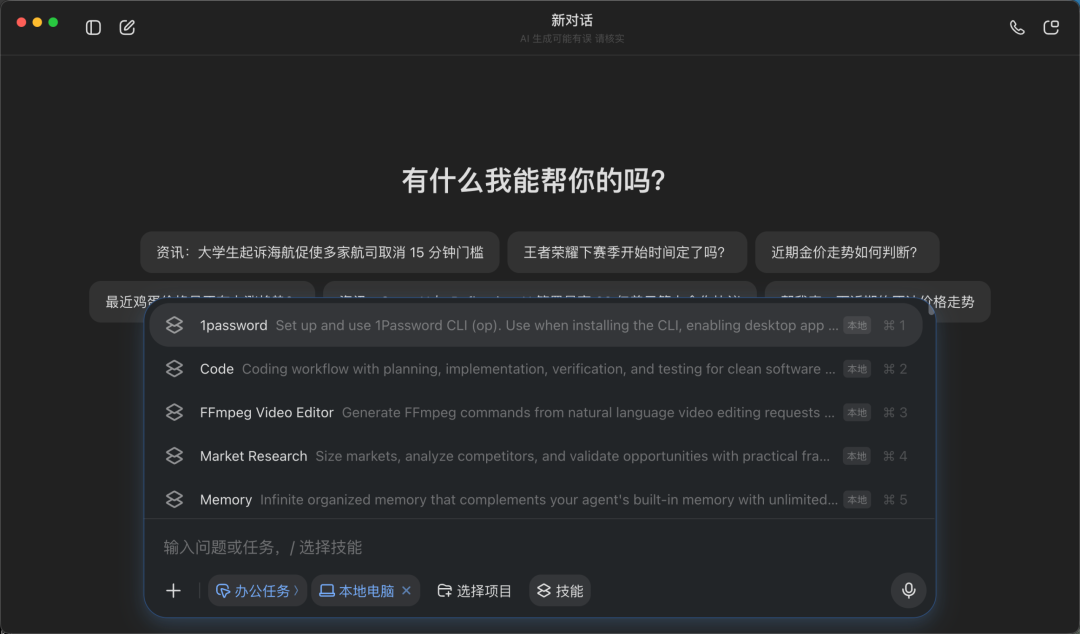1080x634 pixels.
Task: Select the FFmpeg Video Editor skill entry
Action: [536, 412]
